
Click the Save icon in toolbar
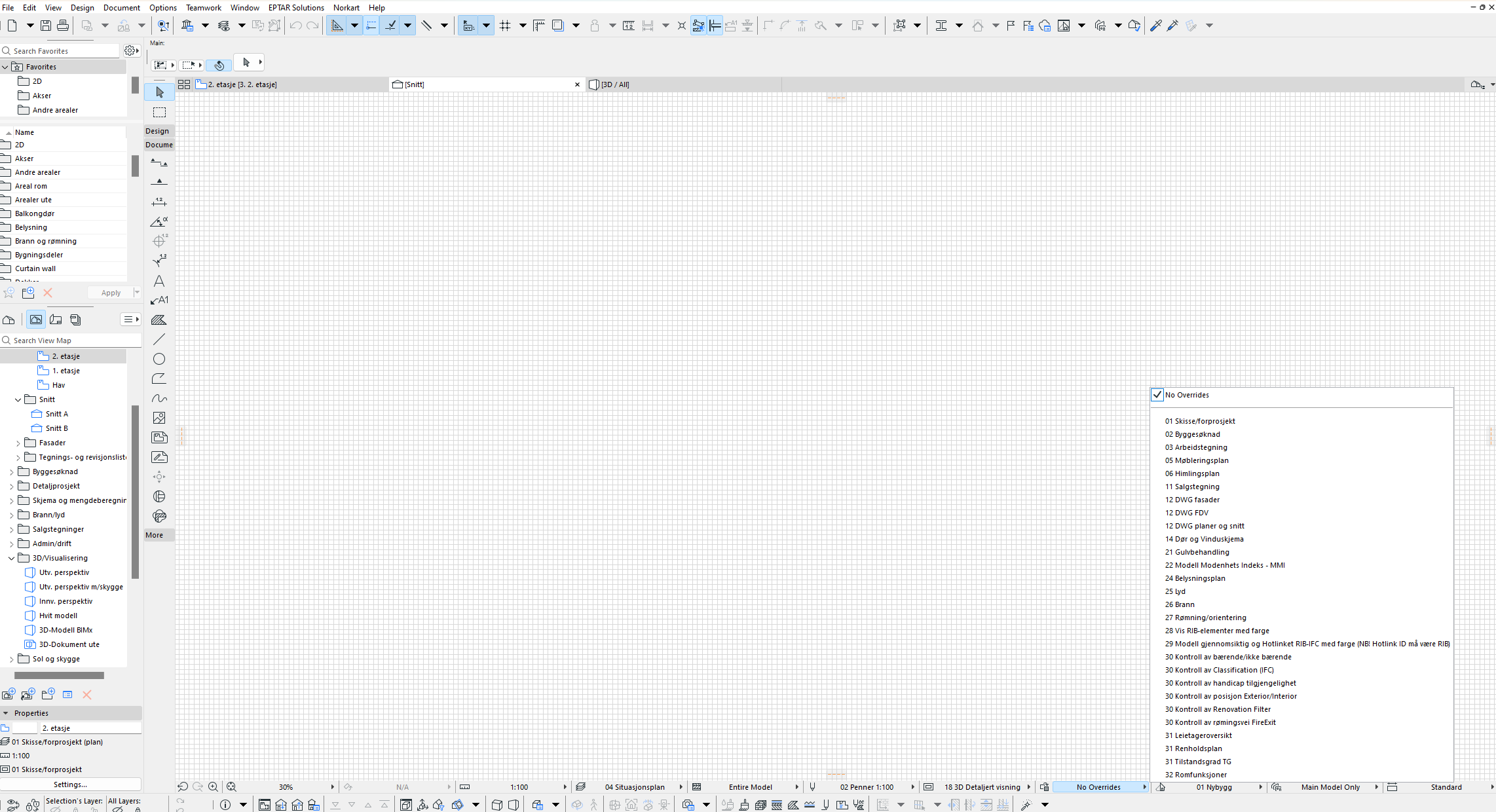coord(46,26)
